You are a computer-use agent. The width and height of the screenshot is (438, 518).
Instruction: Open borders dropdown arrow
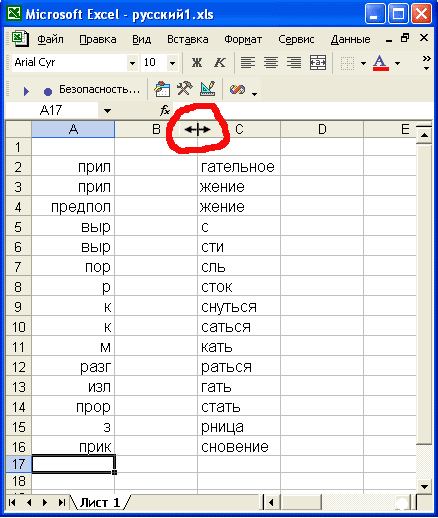(x=363, y=63)
